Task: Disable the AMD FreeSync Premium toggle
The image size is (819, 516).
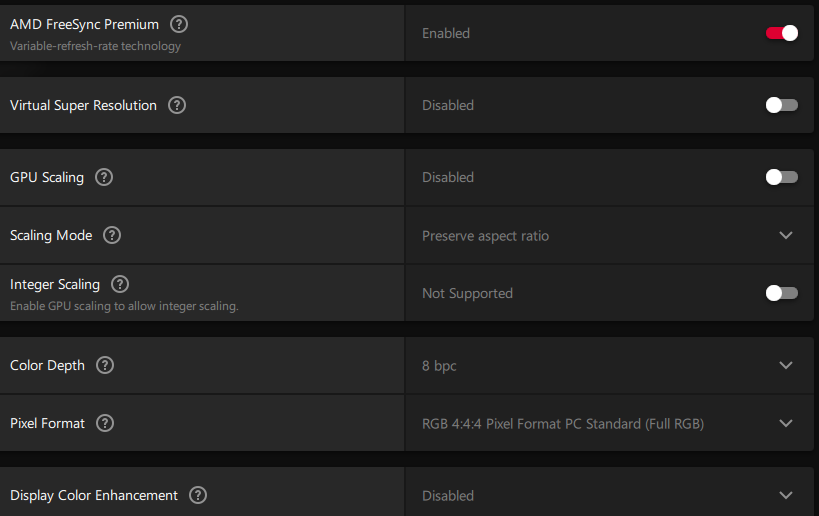Action: 782,33
